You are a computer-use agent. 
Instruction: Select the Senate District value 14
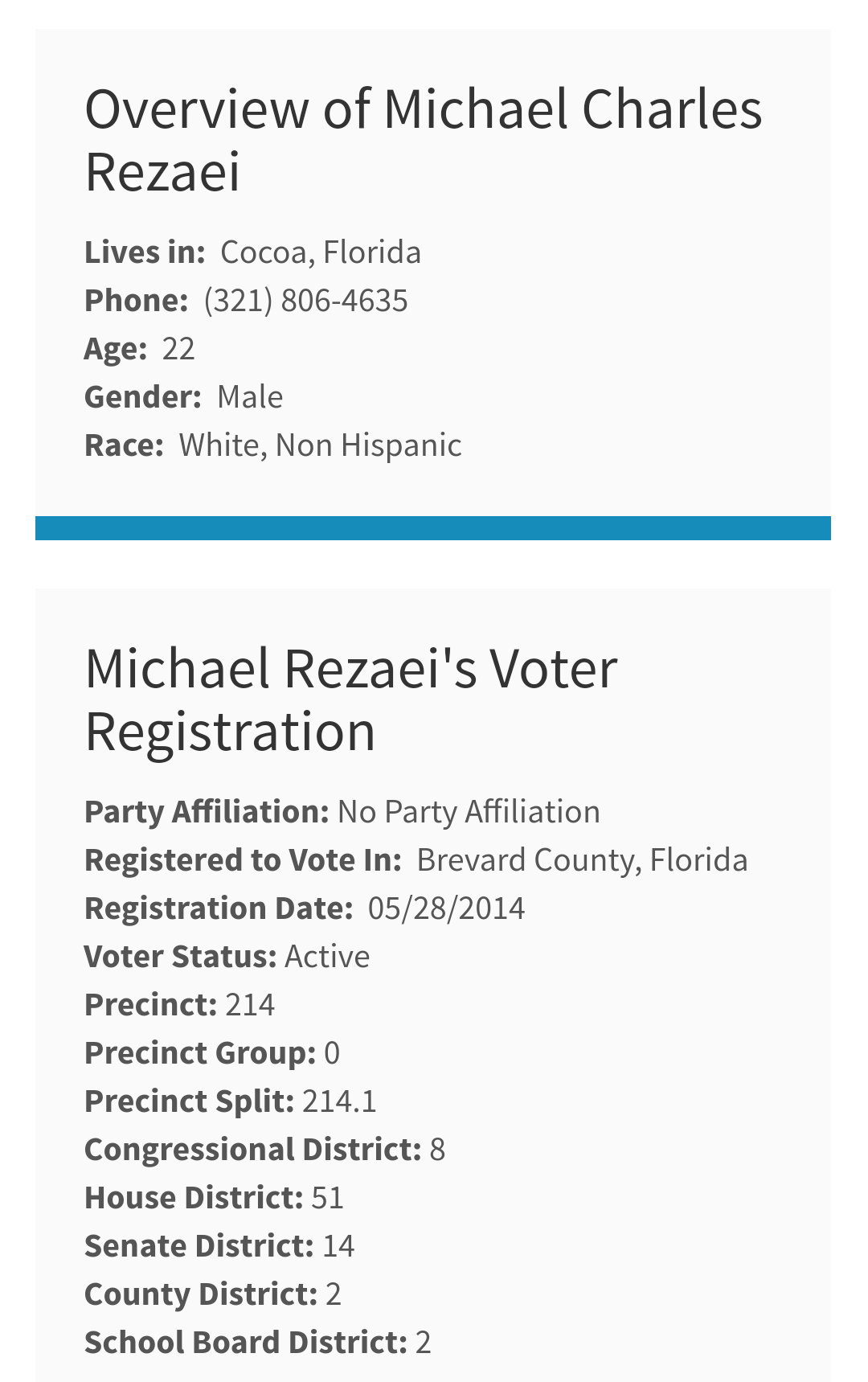click(338, 1245)
